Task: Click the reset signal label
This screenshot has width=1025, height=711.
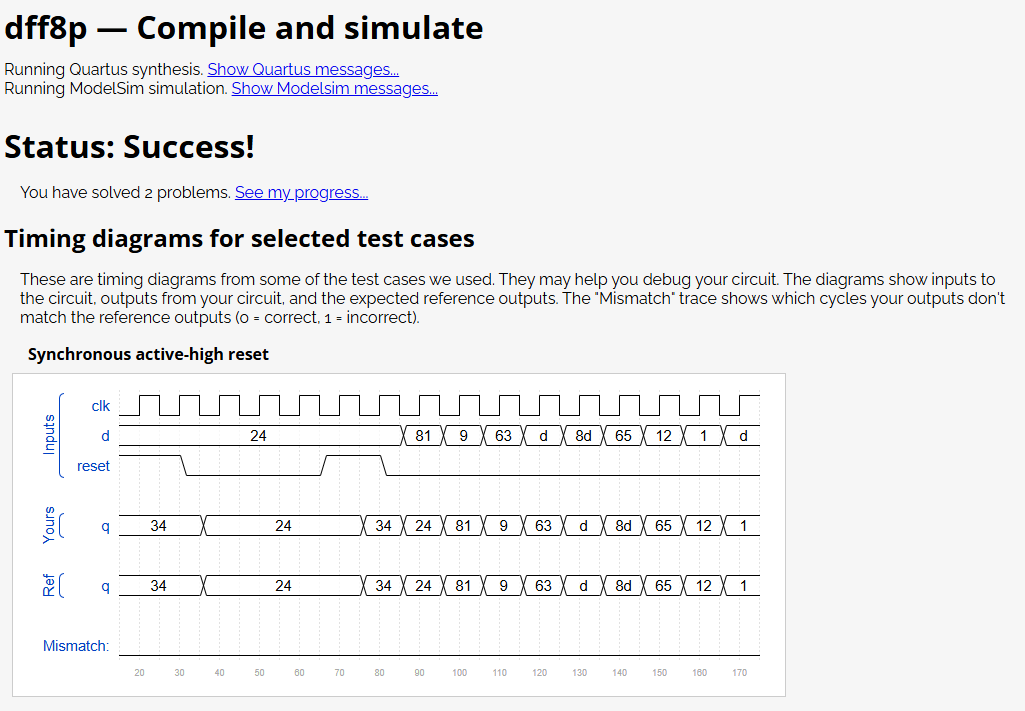Action: click(x=93, y=466)
